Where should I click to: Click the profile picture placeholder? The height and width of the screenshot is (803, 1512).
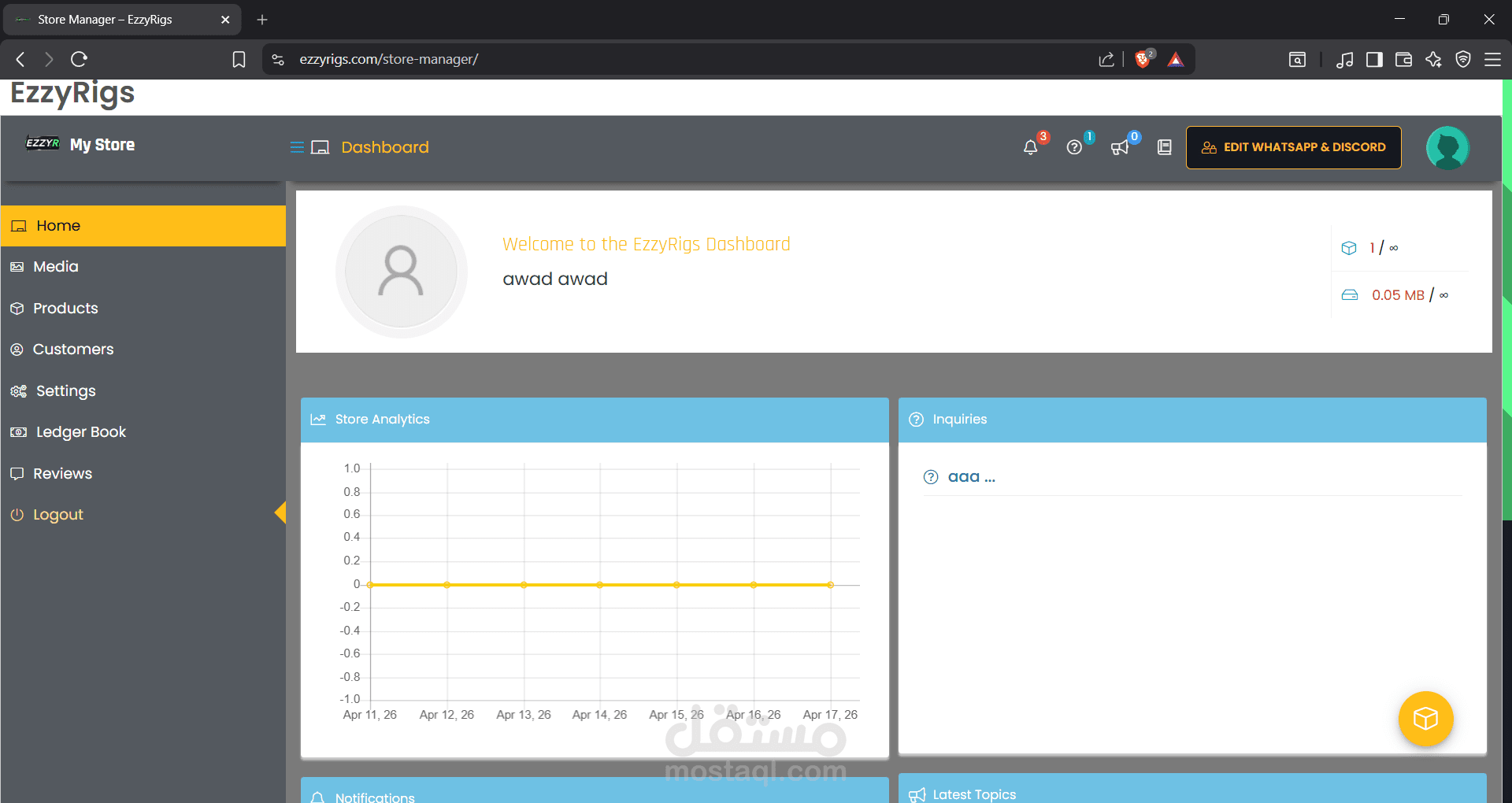click(x=401, y=272)
